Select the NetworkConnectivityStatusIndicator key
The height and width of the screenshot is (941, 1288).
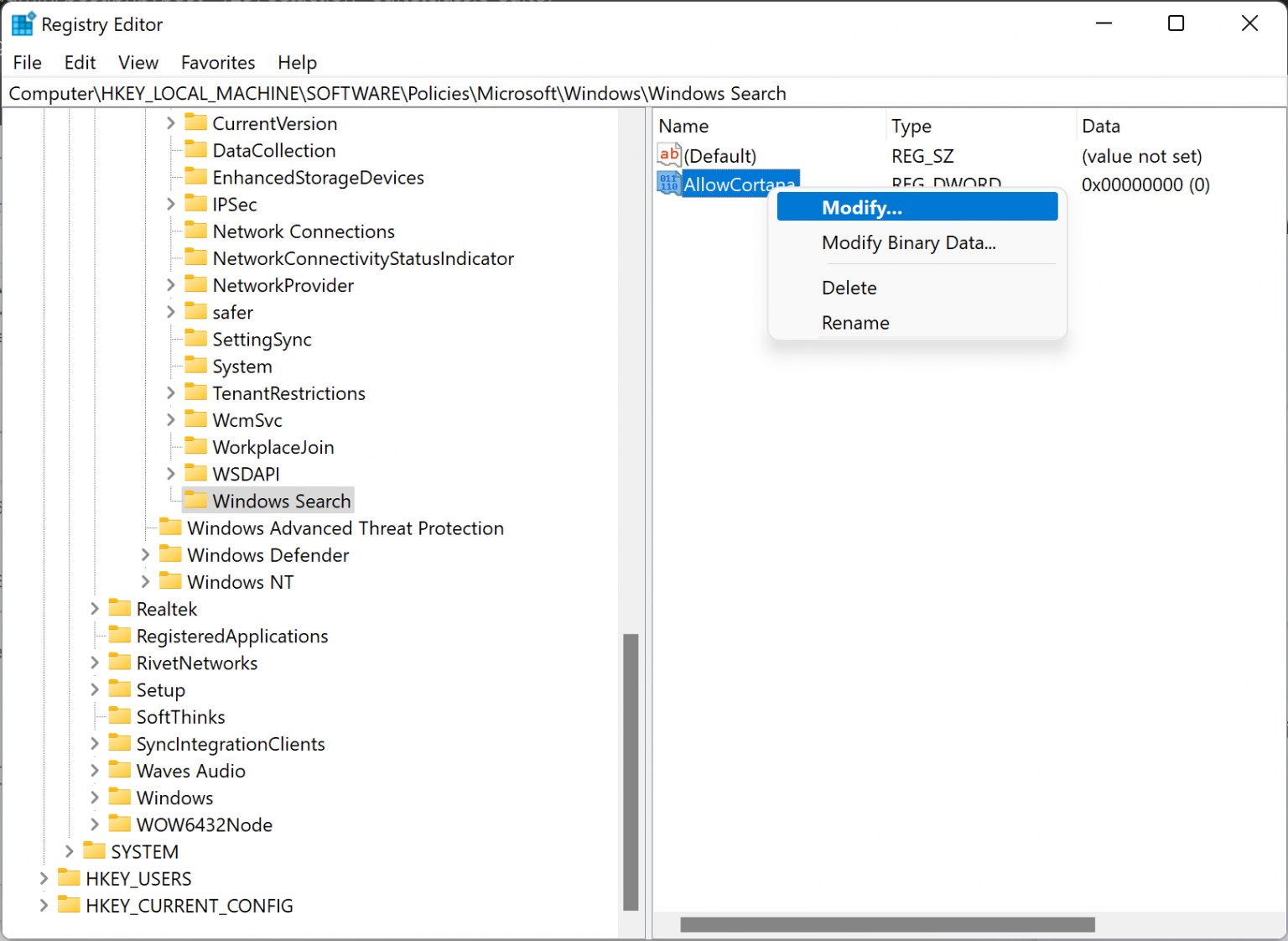click(363, 258)
